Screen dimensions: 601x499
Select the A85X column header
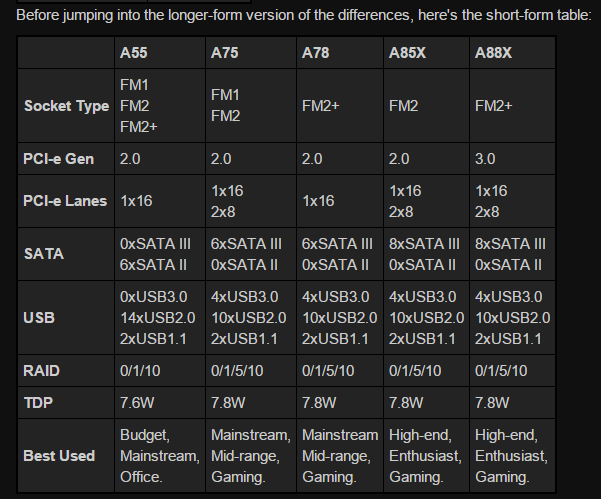427,53
